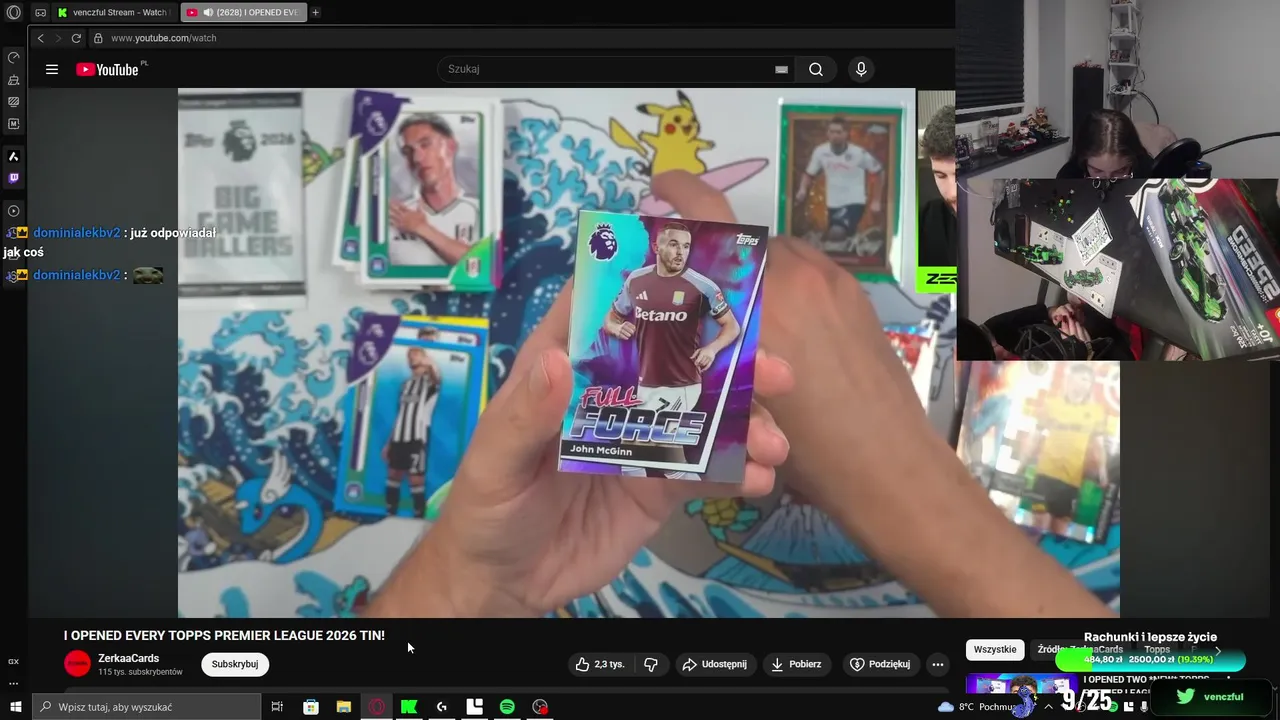Click the Wpisz tutaj, aby wyszukać taskbar search
Image resolution: width=1280 pixels, height=720 pixels.
[146, 707]
